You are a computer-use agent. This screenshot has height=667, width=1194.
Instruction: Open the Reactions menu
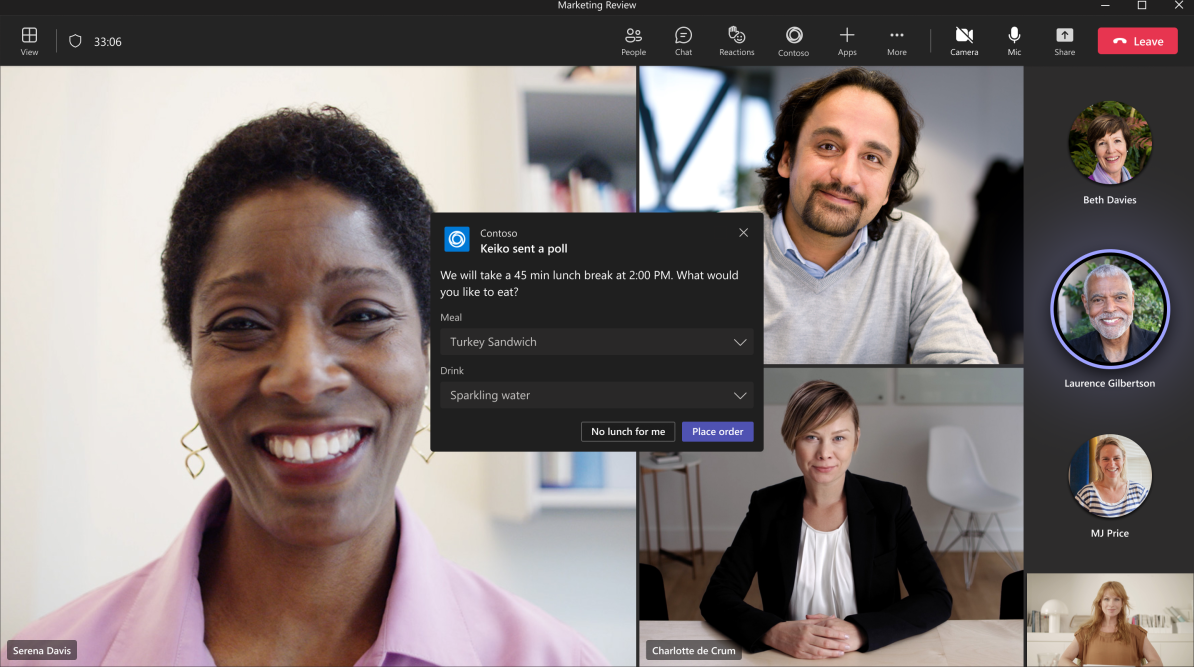(736, 41)
